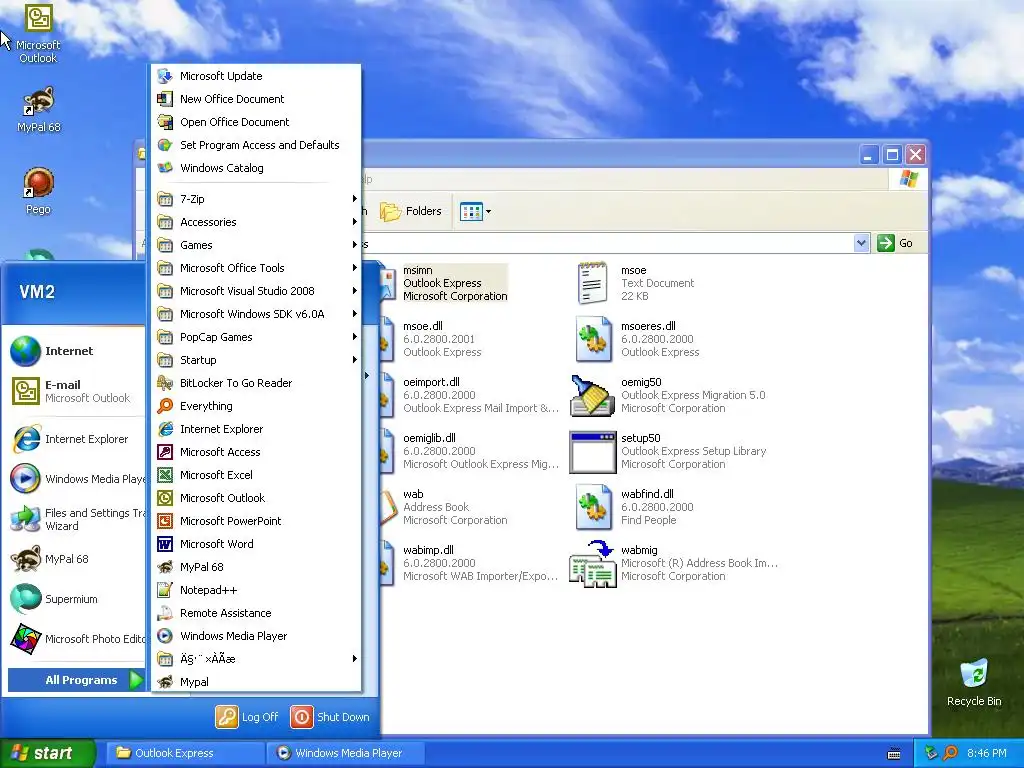Open Microsoft Photo Editor in Start menu

point(75,639)
